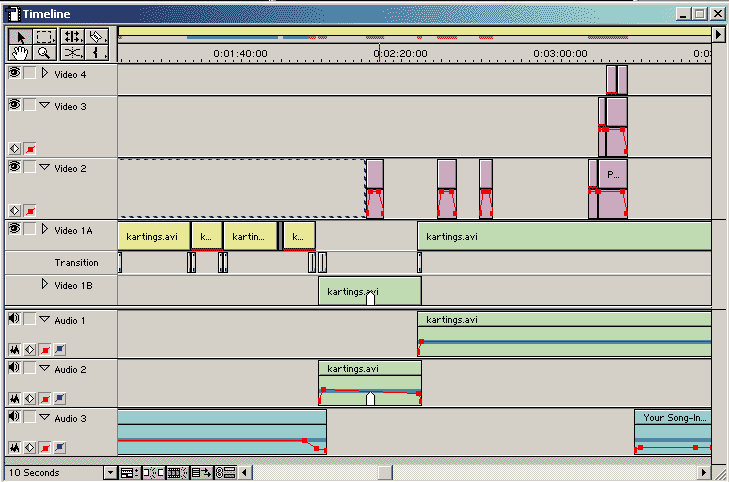Open the 10 Seconds time zoom dropdown

[110, 472]
